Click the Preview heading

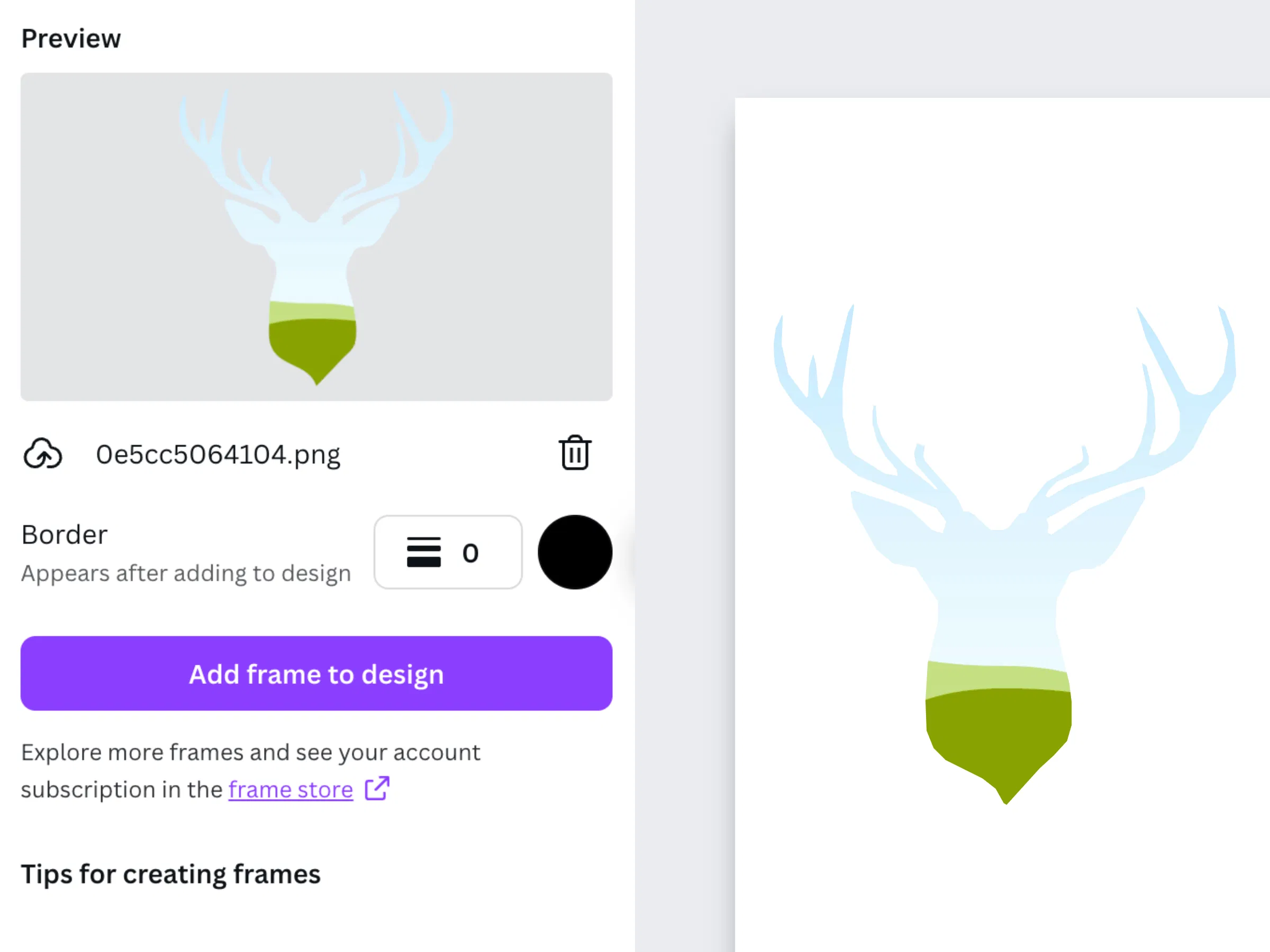pos(71,39)
